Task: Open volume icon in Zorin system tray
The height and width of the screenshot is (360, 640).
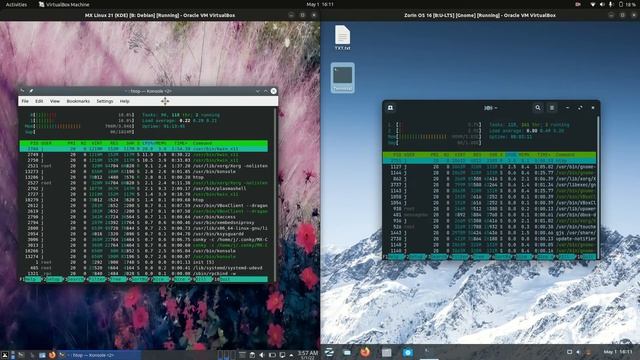Action: coord(578,352)
